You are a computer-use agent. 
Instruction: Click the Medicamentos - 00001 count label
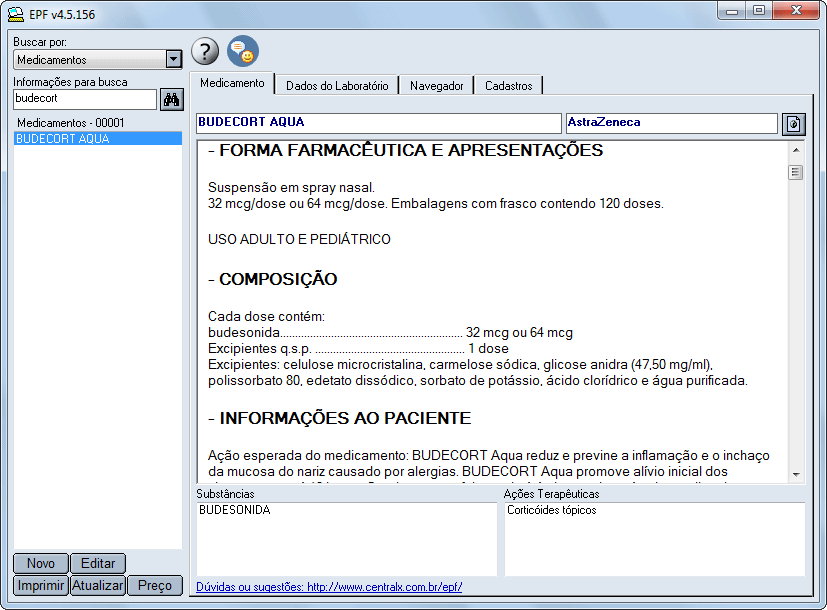coord(71,123)
